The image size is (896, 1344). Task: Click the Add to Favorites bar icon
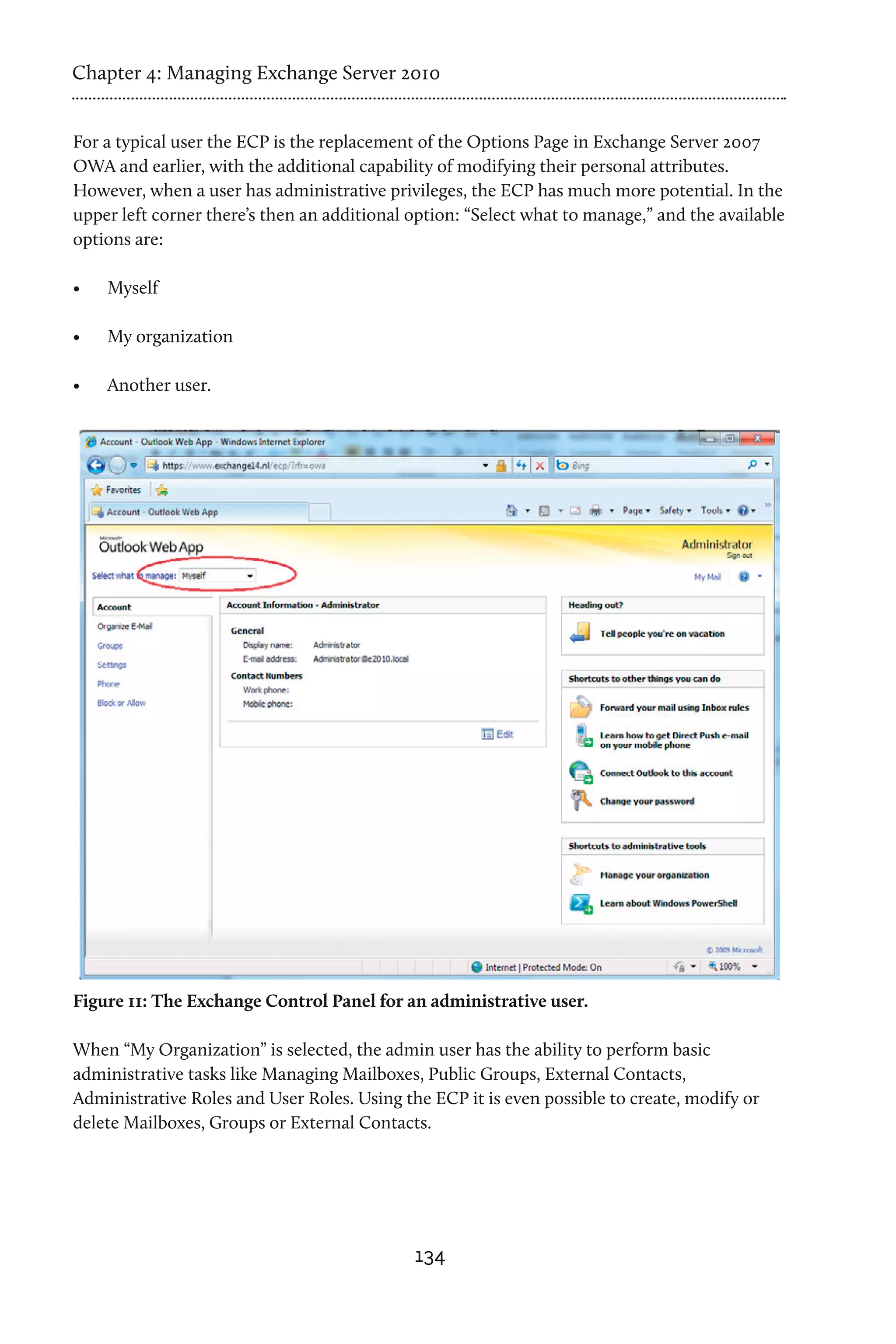pyautogui.click(x=162, y=490)
